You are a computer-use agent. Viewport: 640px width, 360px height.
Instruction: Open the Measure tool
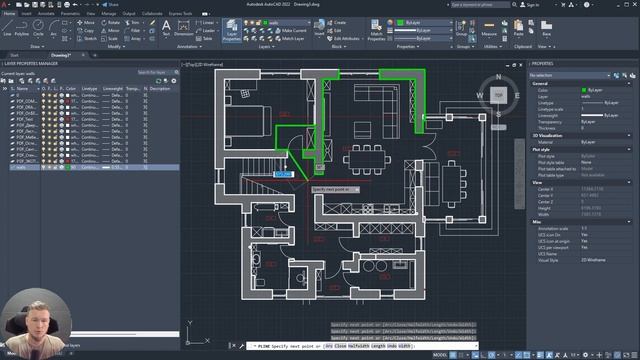tap(489, 29)
